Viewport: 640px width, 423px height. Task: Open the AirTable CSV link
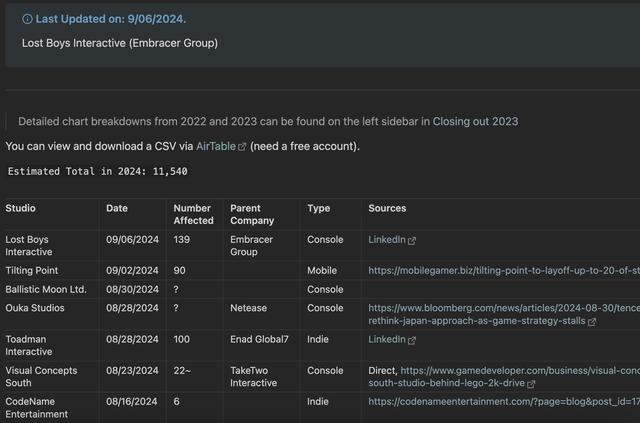click(x=216, y=146)
